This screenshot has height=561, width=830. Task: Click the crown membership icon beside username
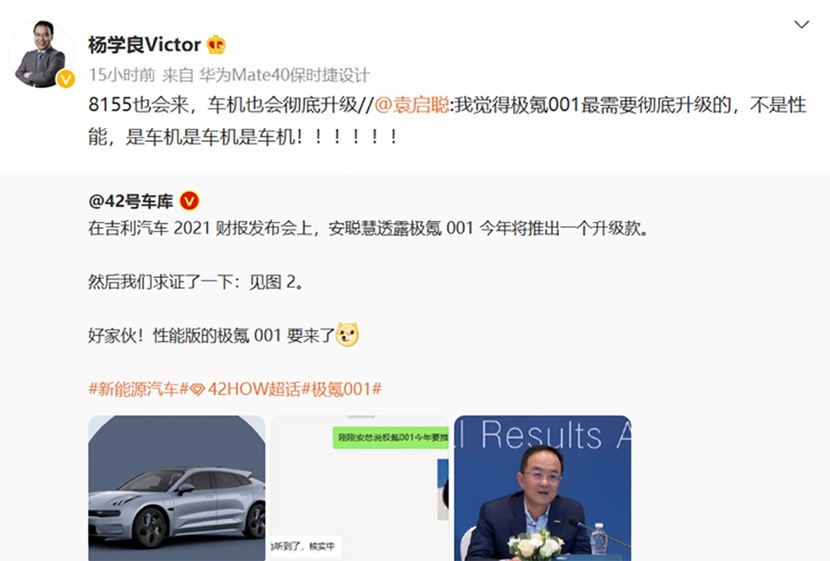pyautogui.click(x=216, y=45)
